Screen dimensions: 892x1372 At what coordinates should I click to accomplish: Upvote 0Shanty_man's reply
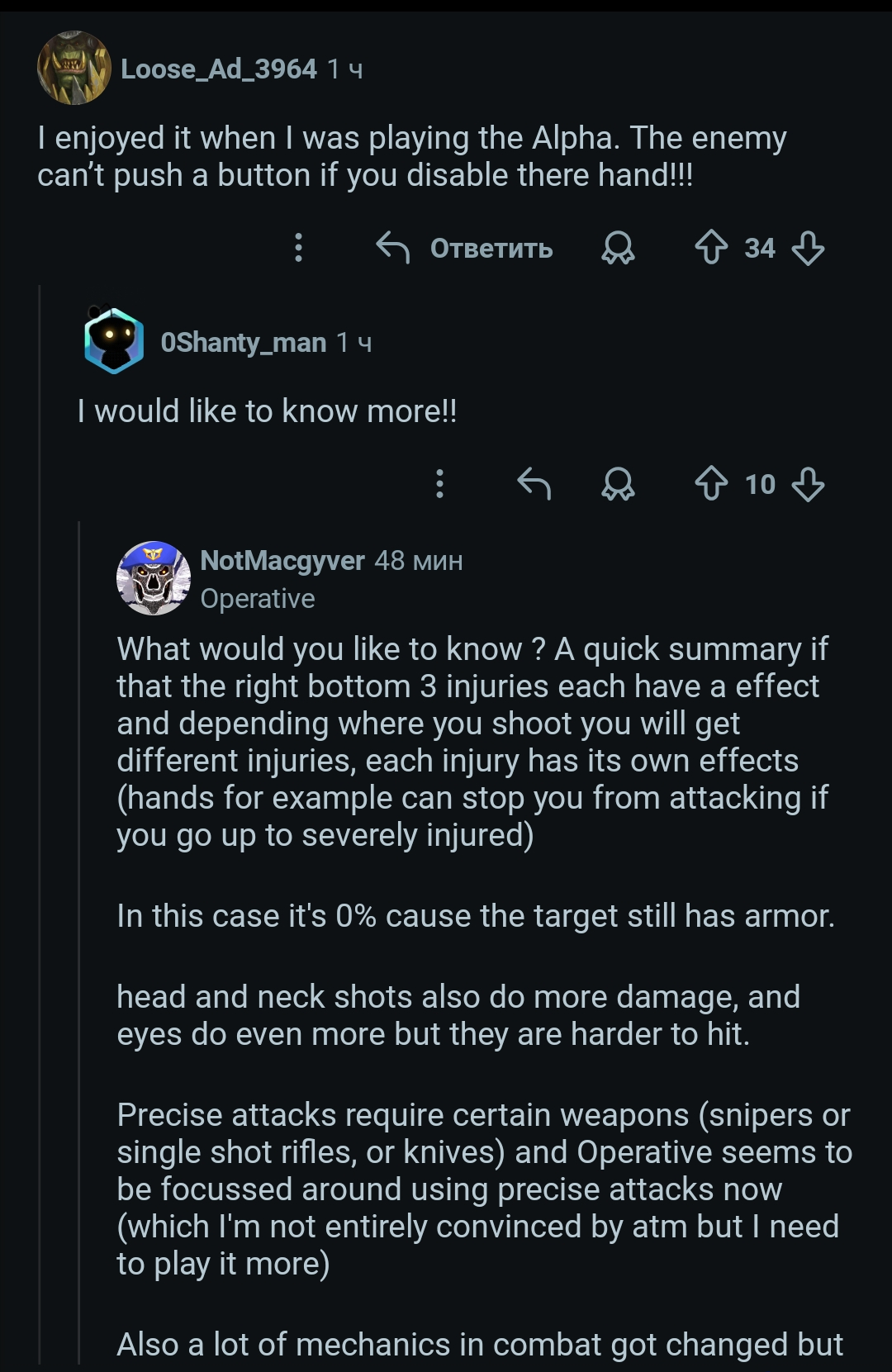point(711,483)
